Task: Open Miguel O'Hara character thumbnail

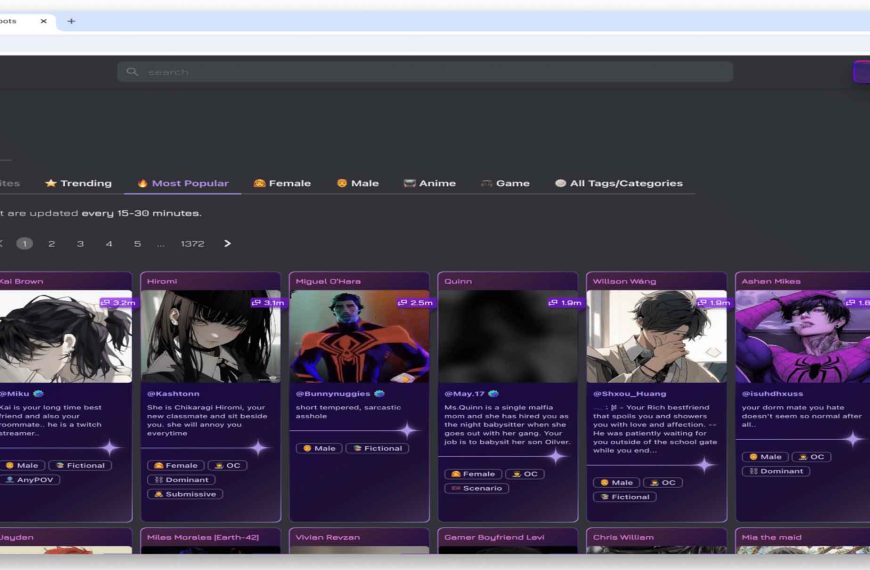Action: click(x=359, y=336)
